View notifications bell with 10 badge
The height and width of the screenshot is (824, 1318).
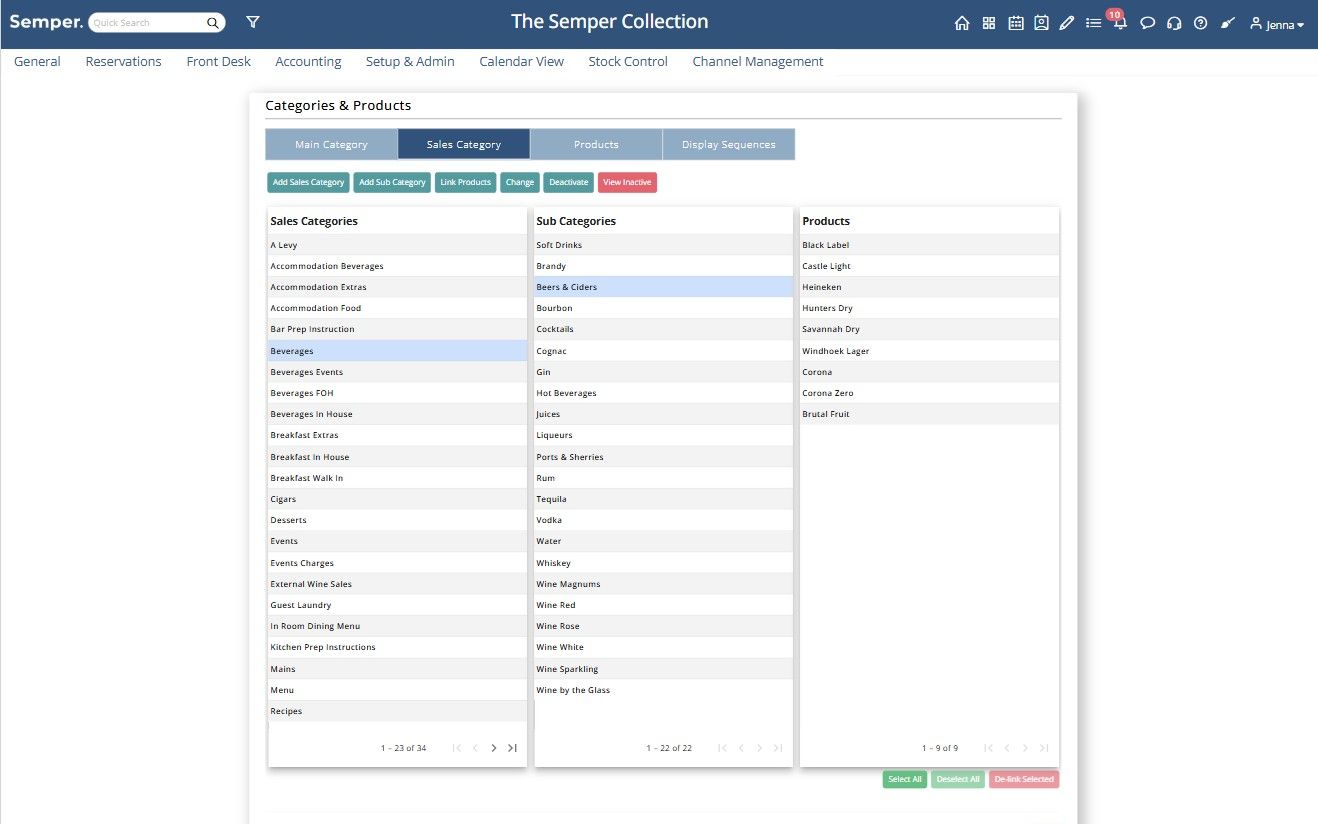click(1120, 22)
